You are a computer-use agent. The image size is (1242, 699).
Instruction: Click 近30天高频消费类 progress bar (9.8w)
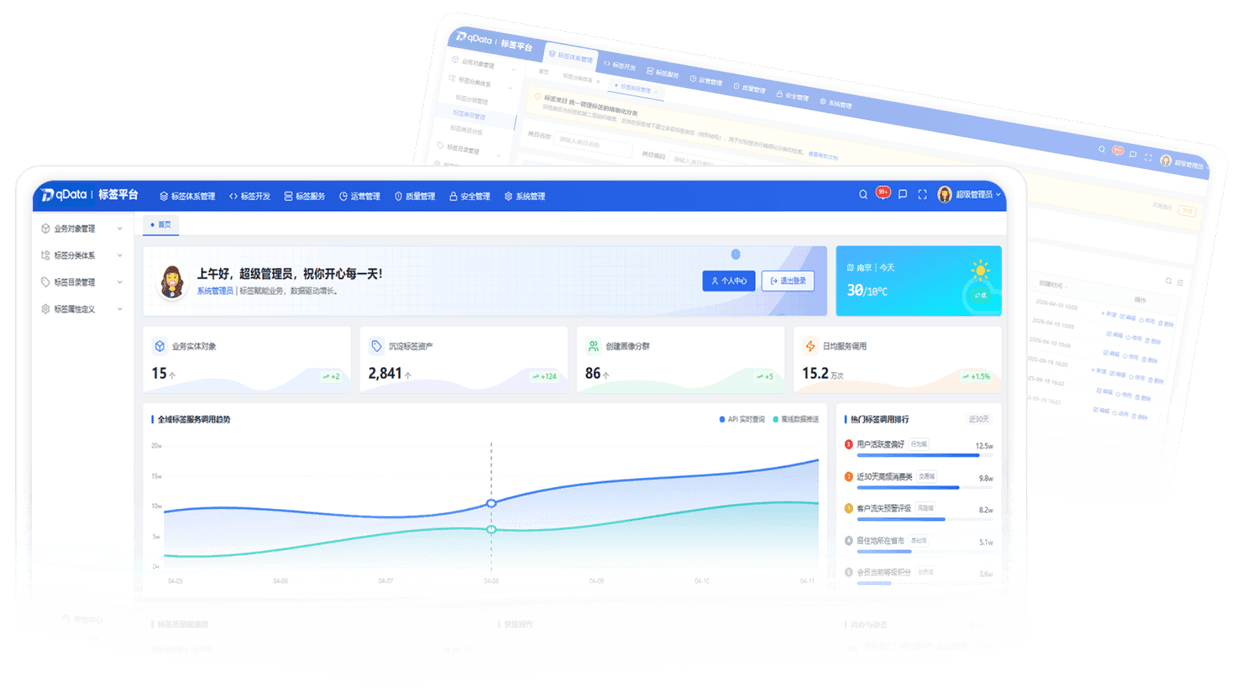point(925,488)
